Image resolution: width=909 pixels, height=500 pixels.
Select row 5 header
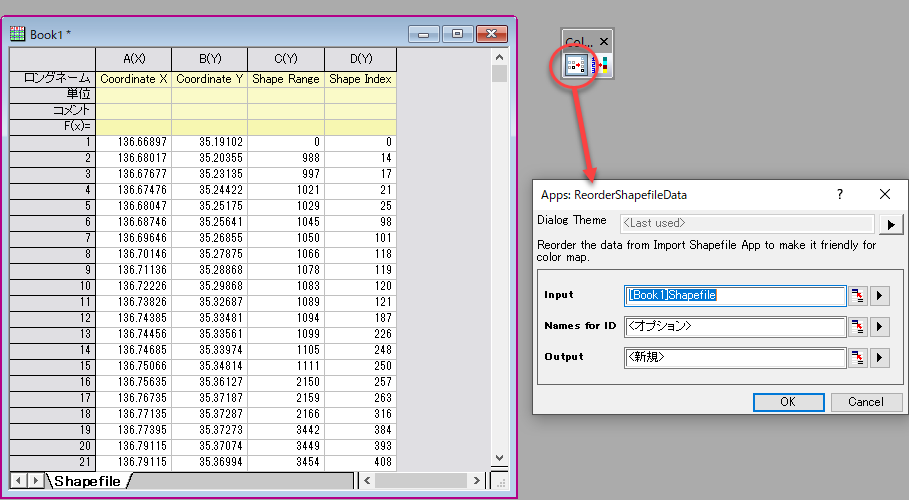(x=53, y=206)
